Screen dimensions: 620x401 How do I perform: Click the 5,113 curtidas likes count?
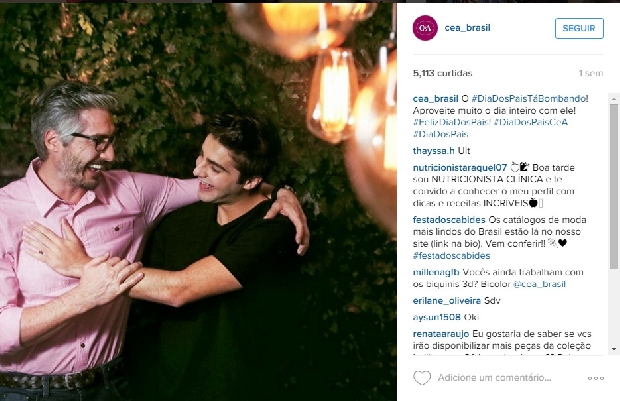coord(442,73)
